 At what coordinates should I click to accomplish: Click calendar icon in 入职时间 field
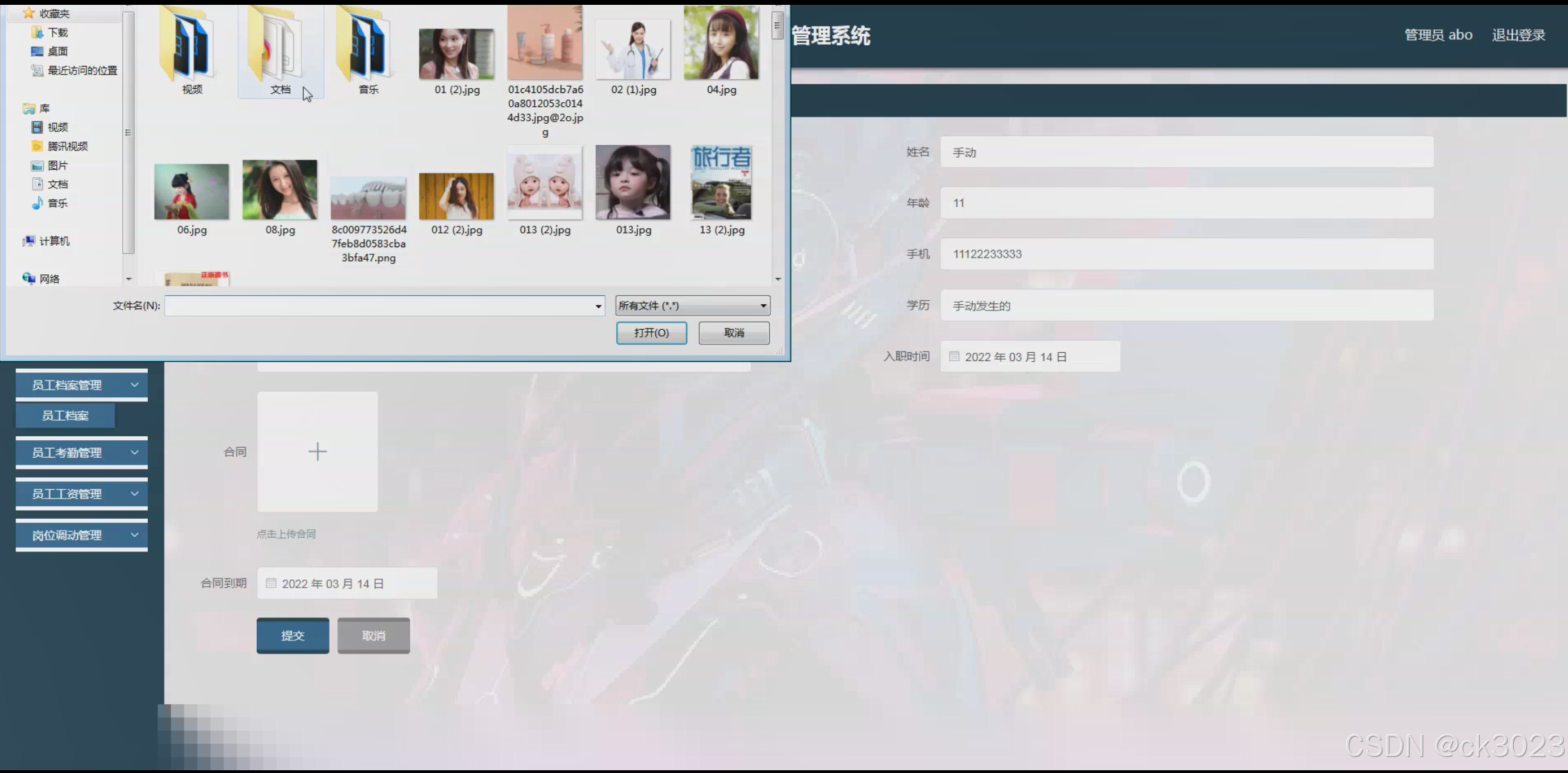(x=954, y=356)
